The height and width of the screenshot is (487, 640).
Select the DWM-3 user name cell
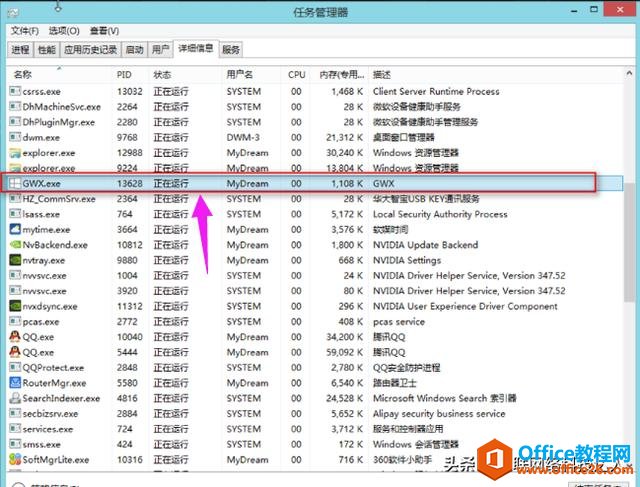click(x=243, y=138)
